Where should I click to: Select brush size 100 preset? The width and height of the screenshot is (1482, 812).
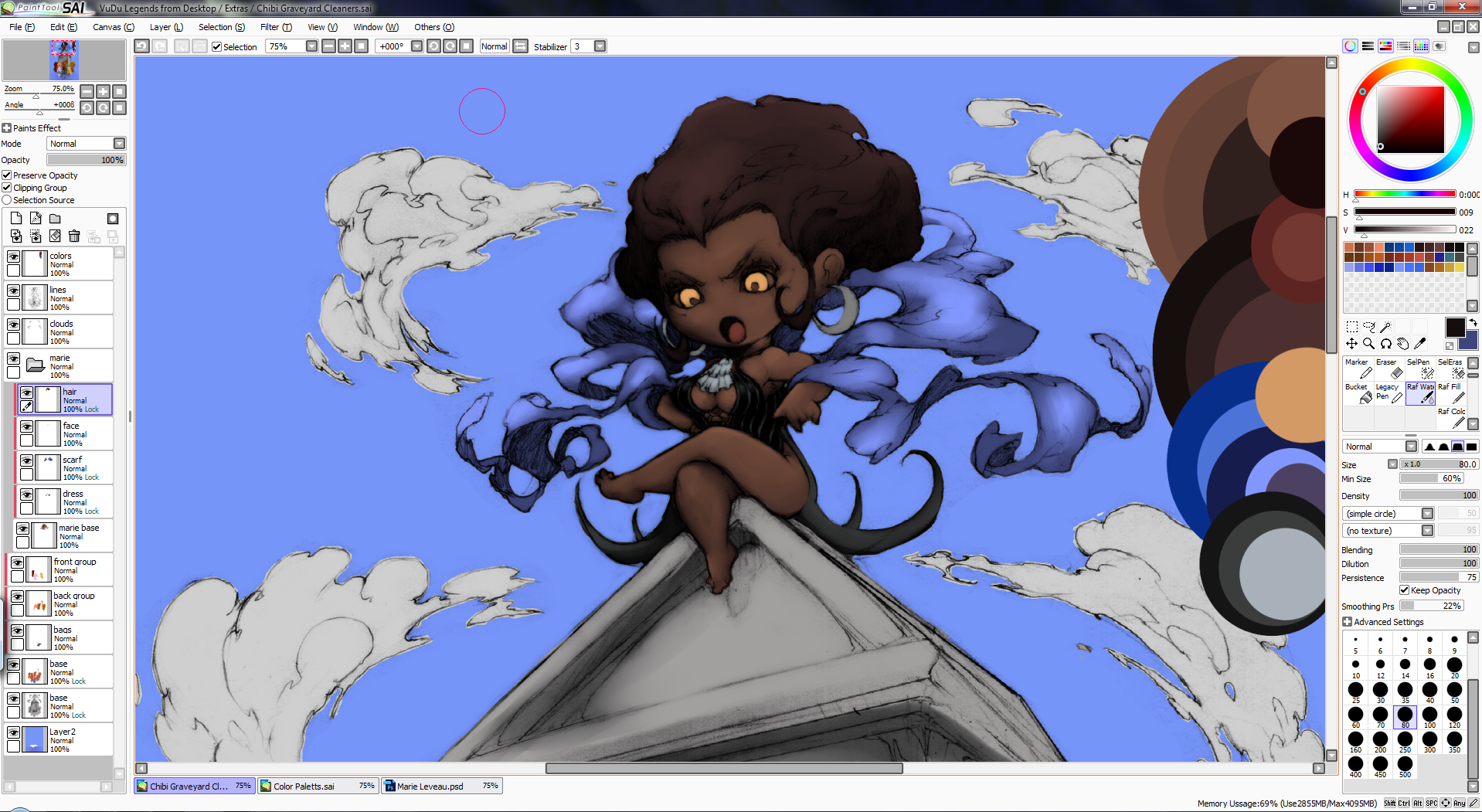pyautogui.click(x=1429, y=716)
